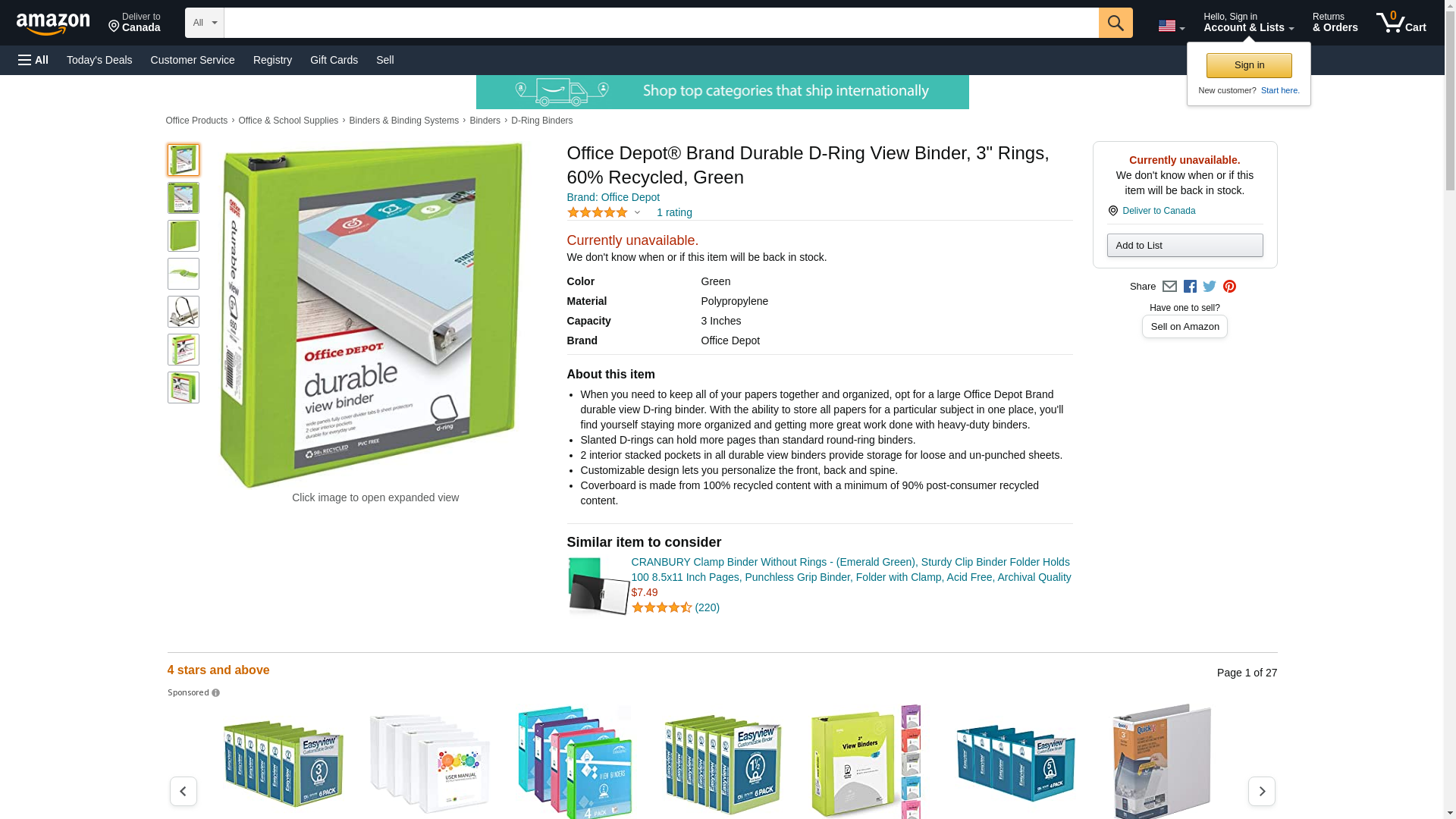
Task: Share product on Pinterest icon
Action: pos(1229,287)
